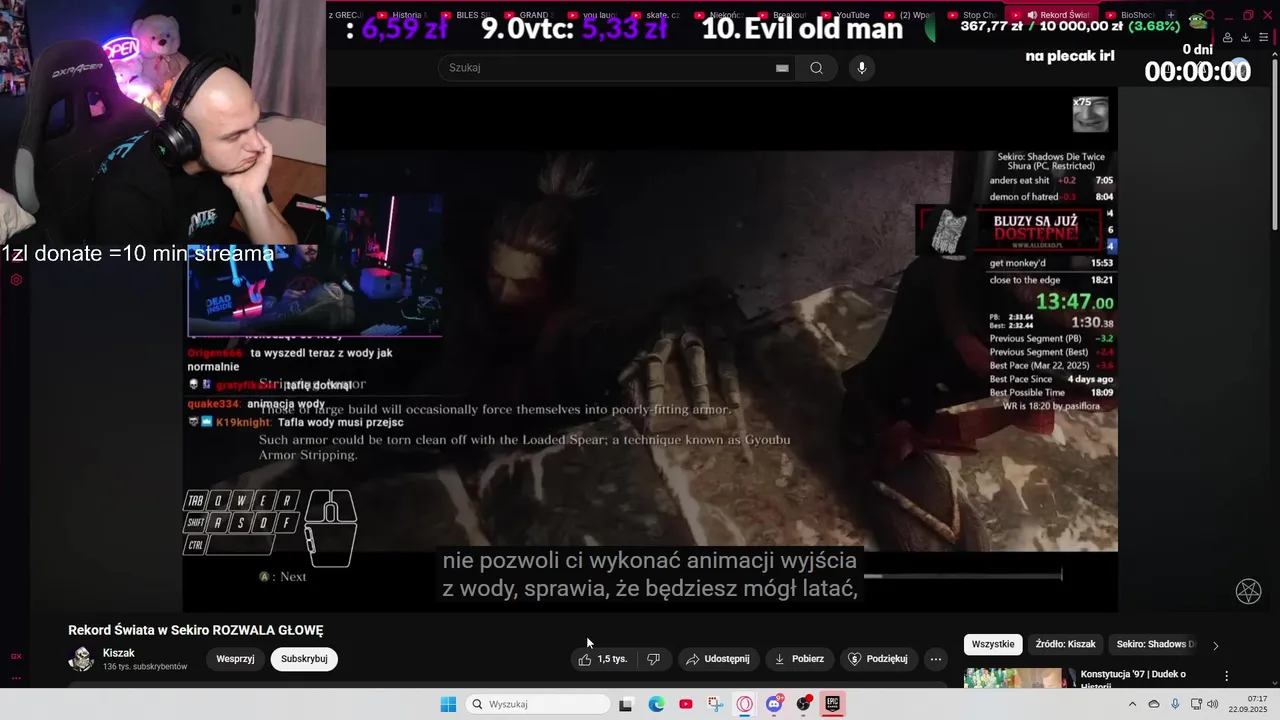Screen dimensions: 1280x720
Task: Click the Wesprzyj join button
Action: coord(236,659)
